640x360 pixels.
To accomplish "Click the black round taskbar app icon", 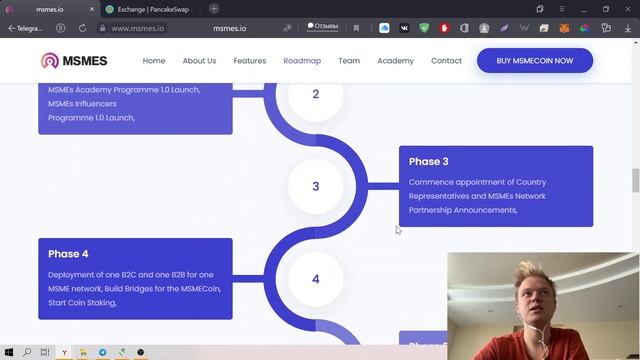I will click(140, 352).
